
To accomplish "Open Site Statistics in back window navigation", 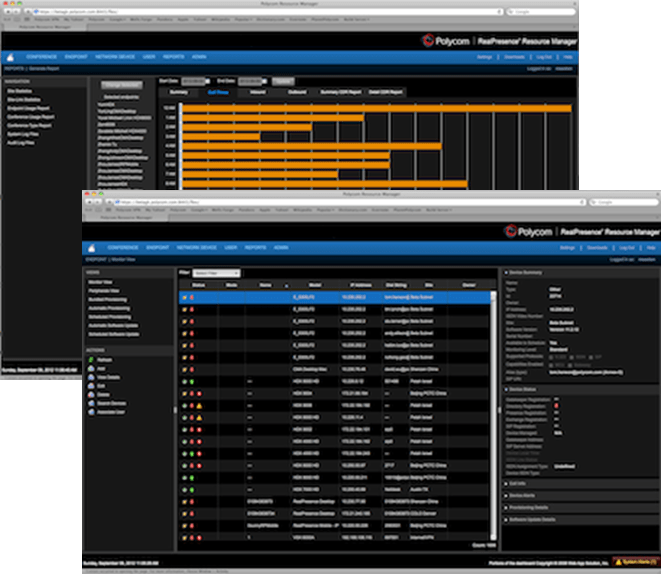I will click(x=19, y=91).
